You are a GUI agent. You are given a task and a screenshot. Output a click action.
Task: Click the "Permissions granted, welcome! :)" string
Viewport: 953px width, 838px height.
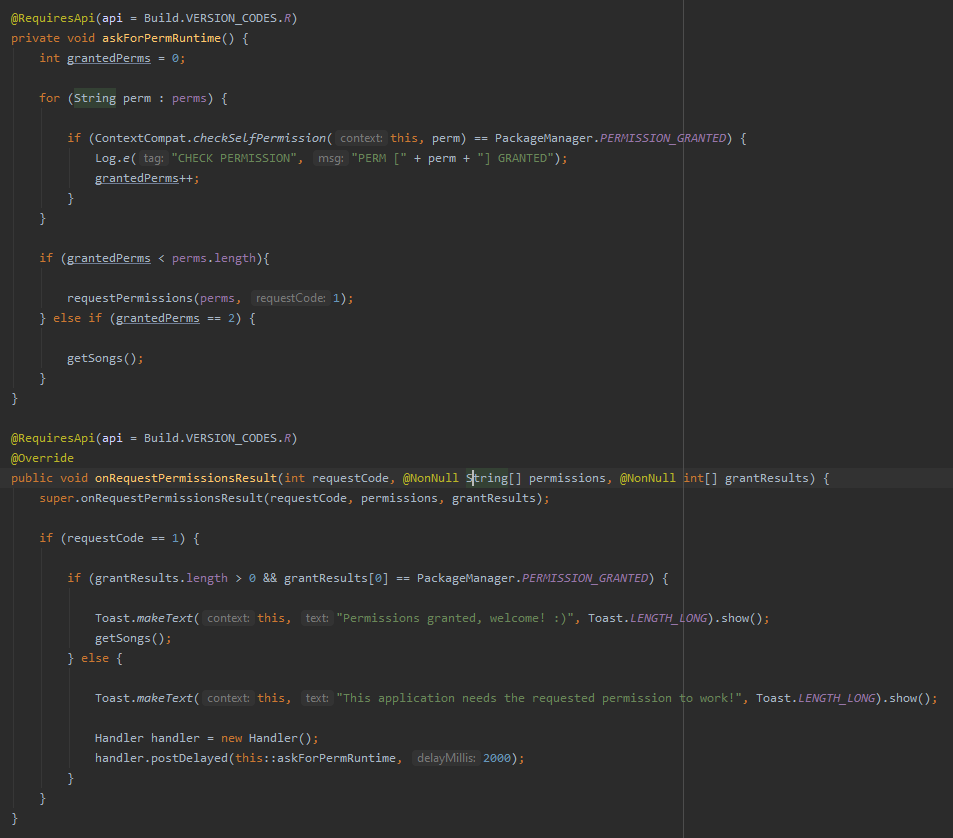coord(455,618)
